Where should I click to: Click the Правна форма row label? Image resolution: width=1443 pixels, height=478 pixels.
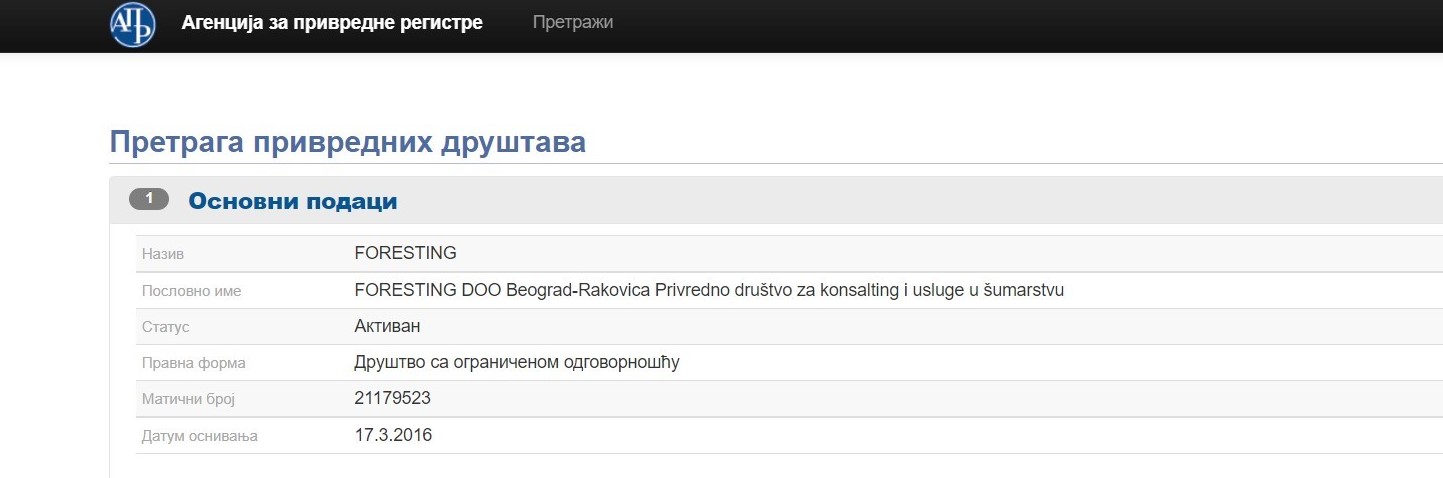coord(193,363)
